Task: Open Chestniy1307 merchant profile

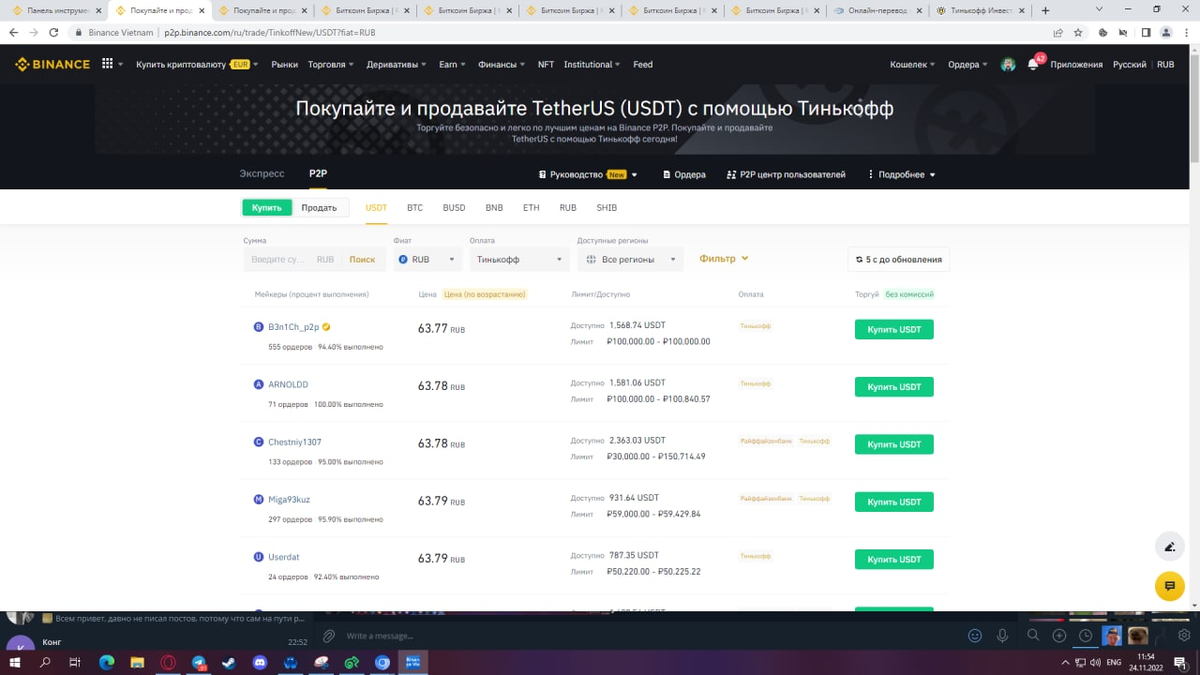Action: (294, 442)
